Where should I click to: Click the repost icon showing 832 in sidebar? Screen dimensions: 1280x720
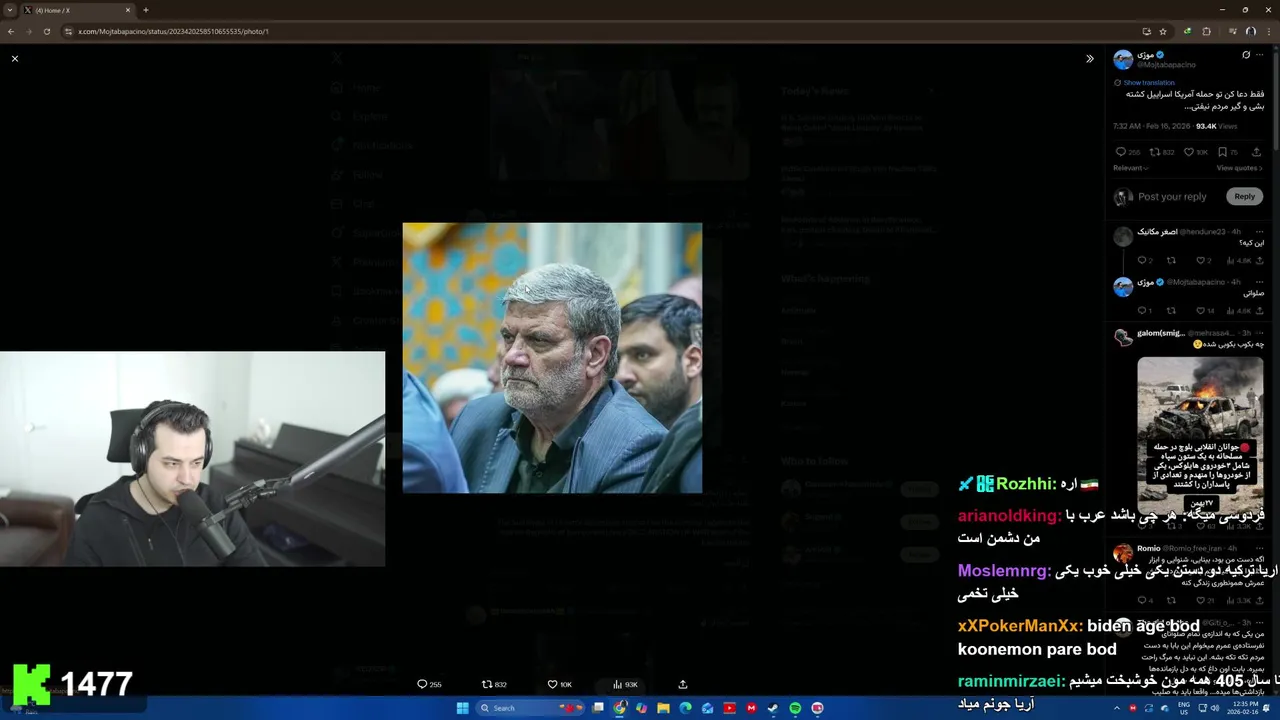[1155, 152]
